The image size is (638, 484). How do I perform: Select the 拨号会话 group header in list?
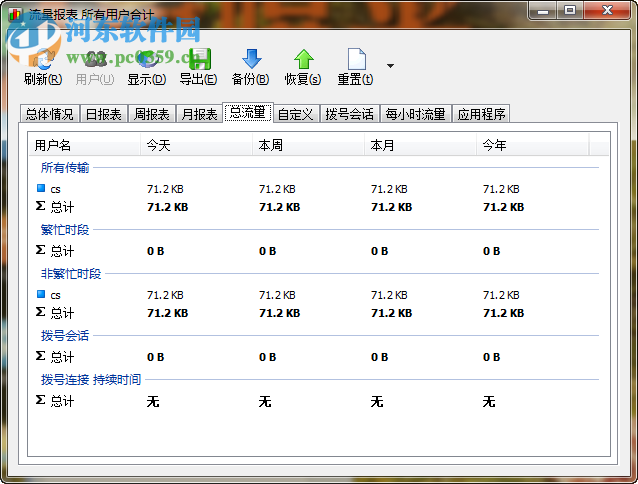click(x=65, y=336)
